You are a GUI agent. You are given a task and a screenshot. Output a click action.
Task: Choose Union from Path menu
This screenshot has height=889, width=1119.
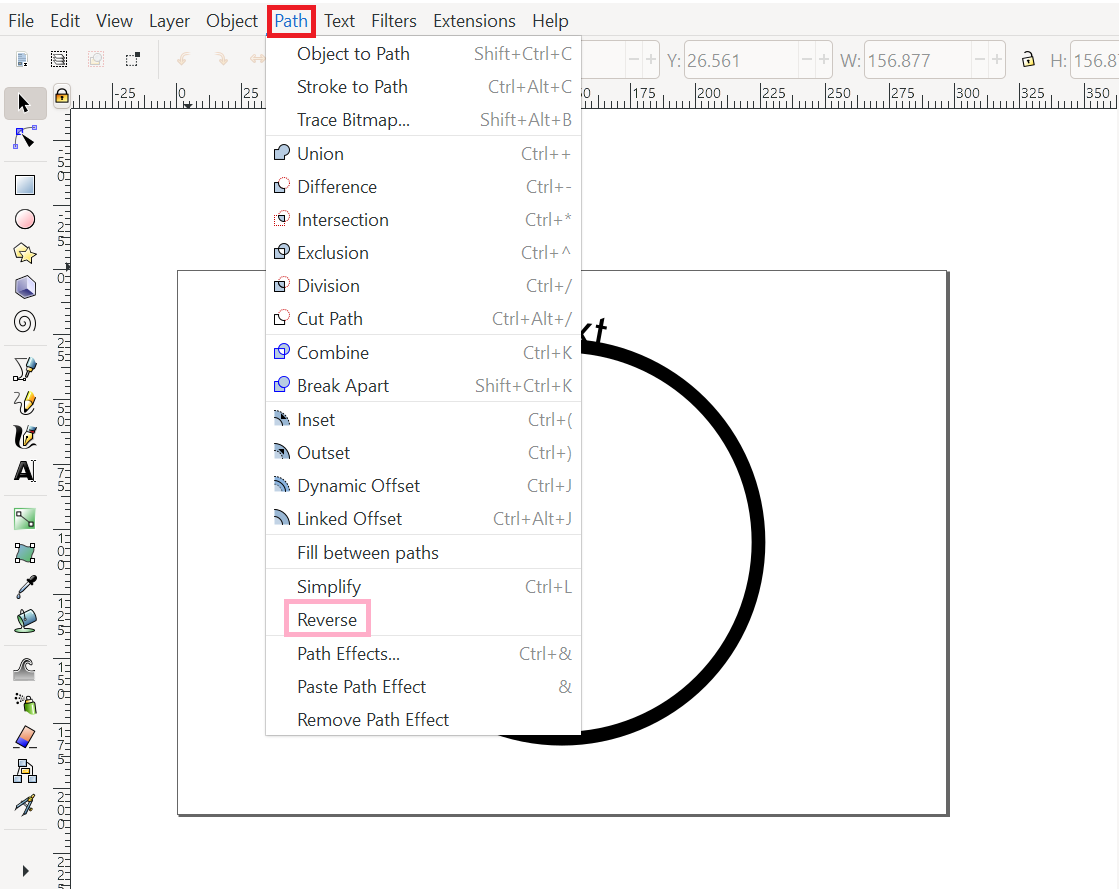click(x=424, y=153)
